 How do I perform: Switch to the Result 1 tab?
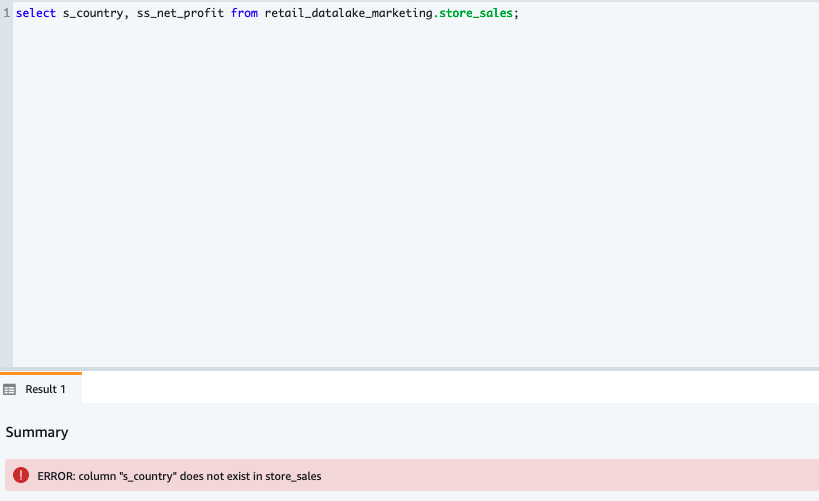41,389
